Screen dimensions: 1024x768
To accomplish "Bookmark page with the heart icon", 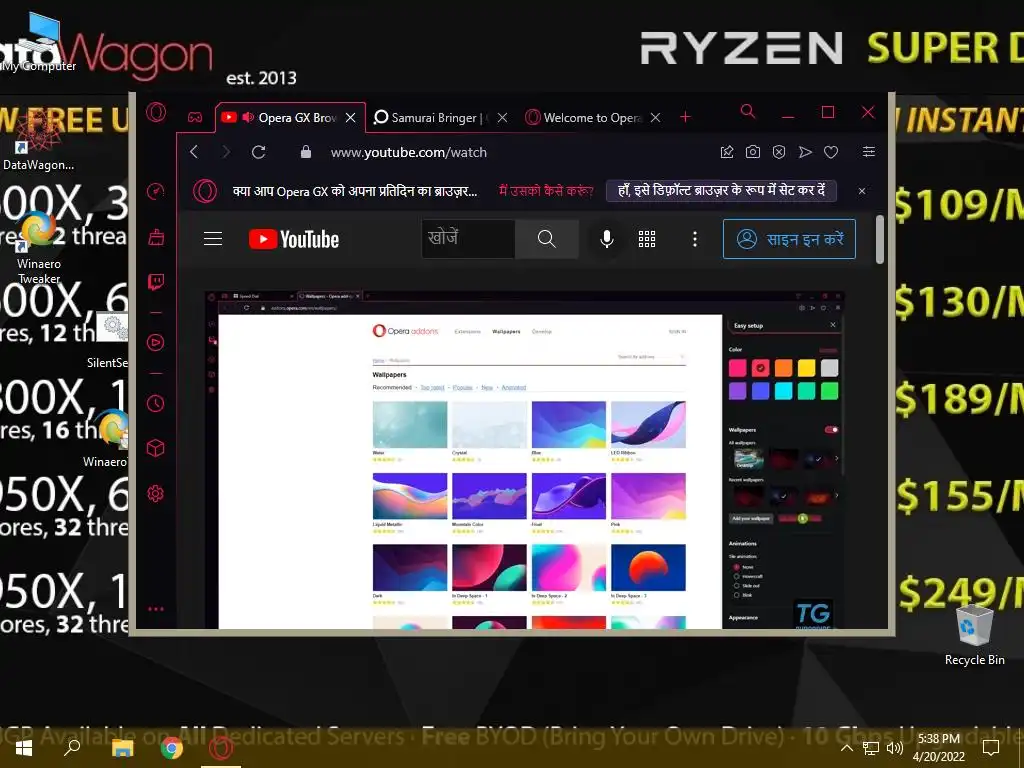I will pos(831,152).
